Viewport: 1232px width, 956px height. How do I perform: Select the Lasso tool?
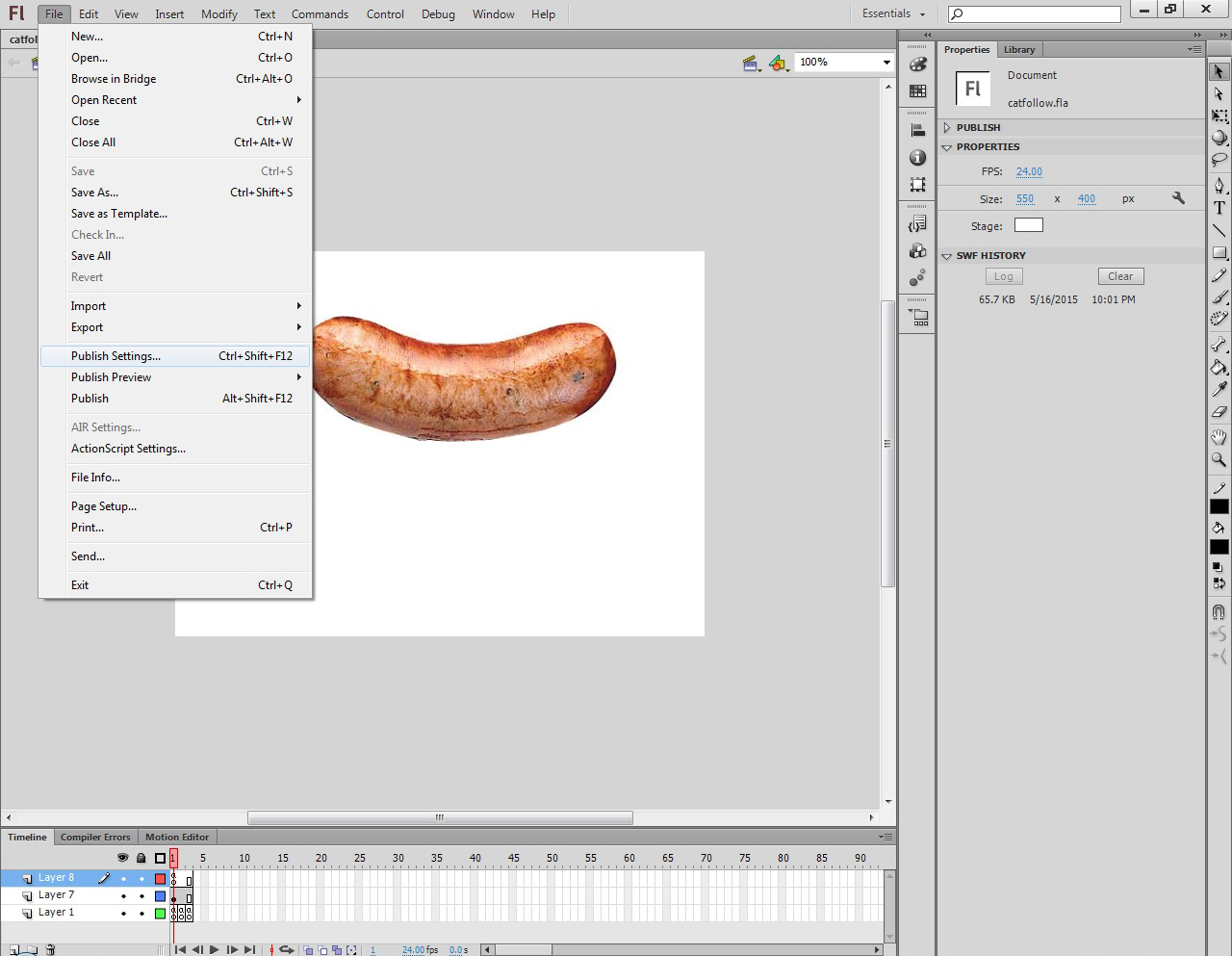(x=1219, y=160)
